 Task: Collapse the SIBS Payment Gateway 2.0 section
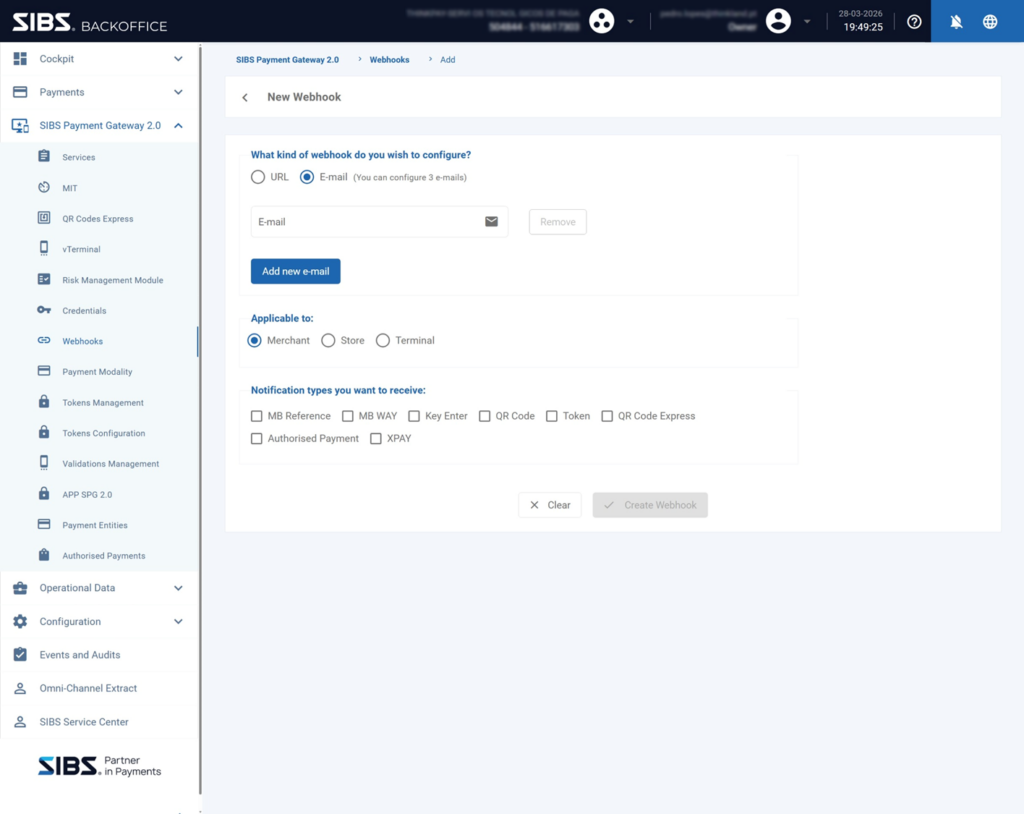point(178,126)
